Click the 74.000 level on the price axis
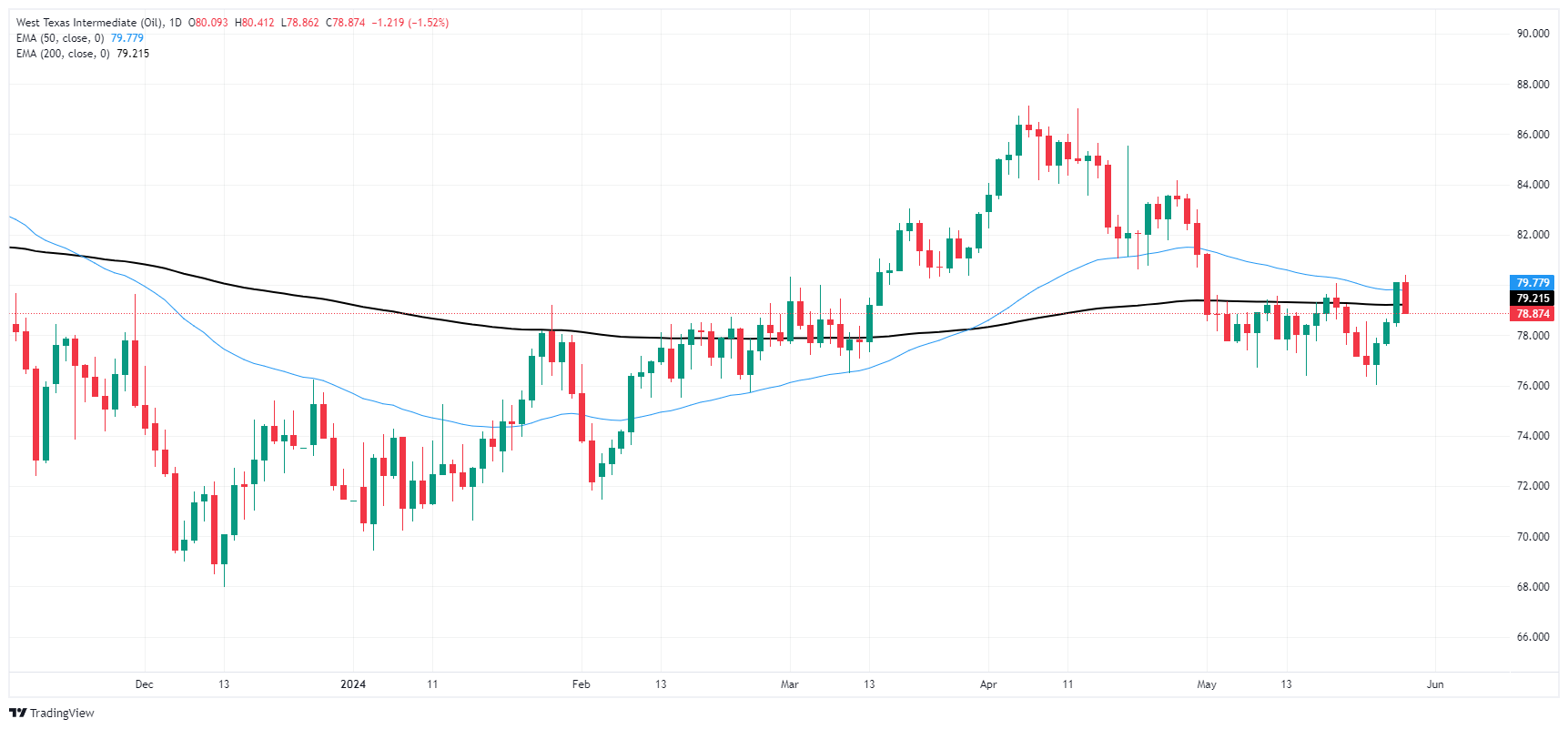The image size is (1568, 729). tap(1533, 436)
